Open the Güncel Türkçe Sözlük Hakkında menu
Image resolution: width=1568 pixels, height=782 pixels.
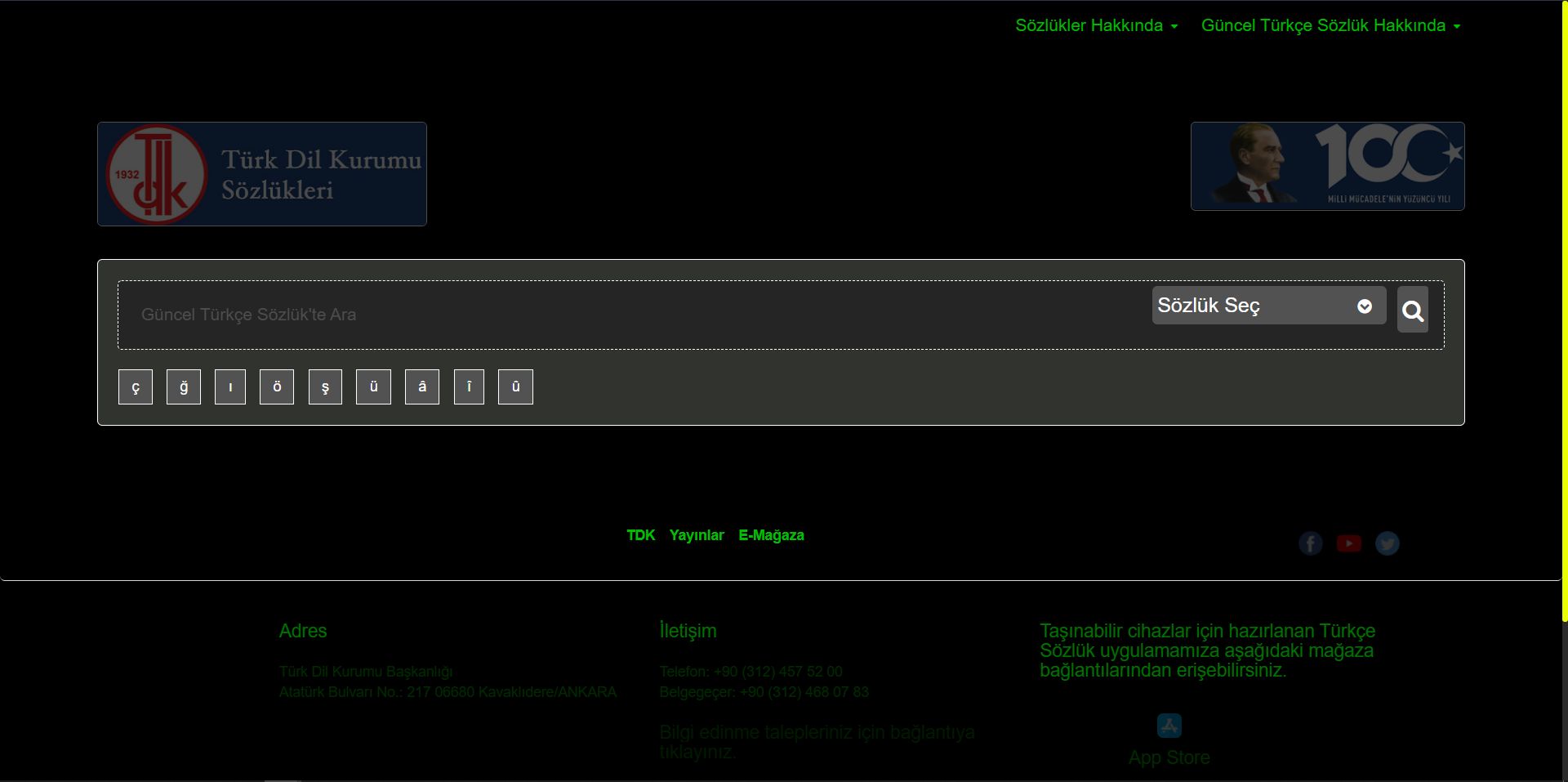click(x=1330, y=25)
